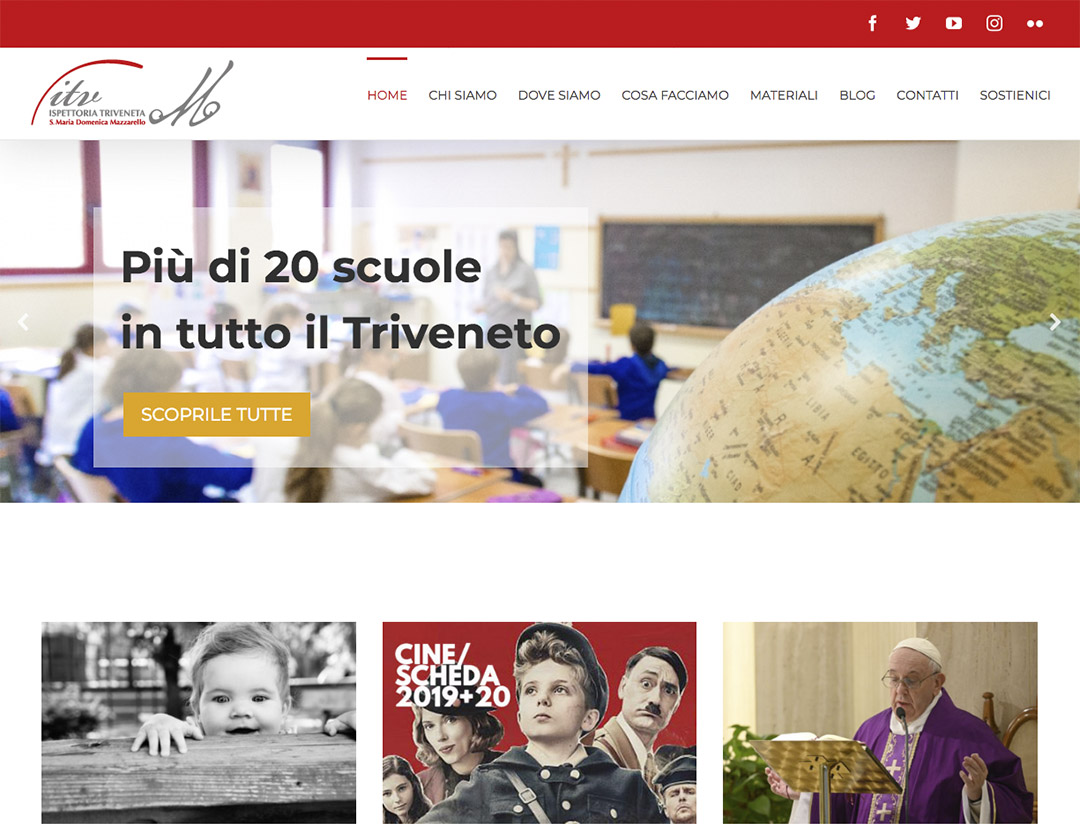Go to the BLOG page
This screenshot has width=1080, height=838.
[x=858, y=95]
